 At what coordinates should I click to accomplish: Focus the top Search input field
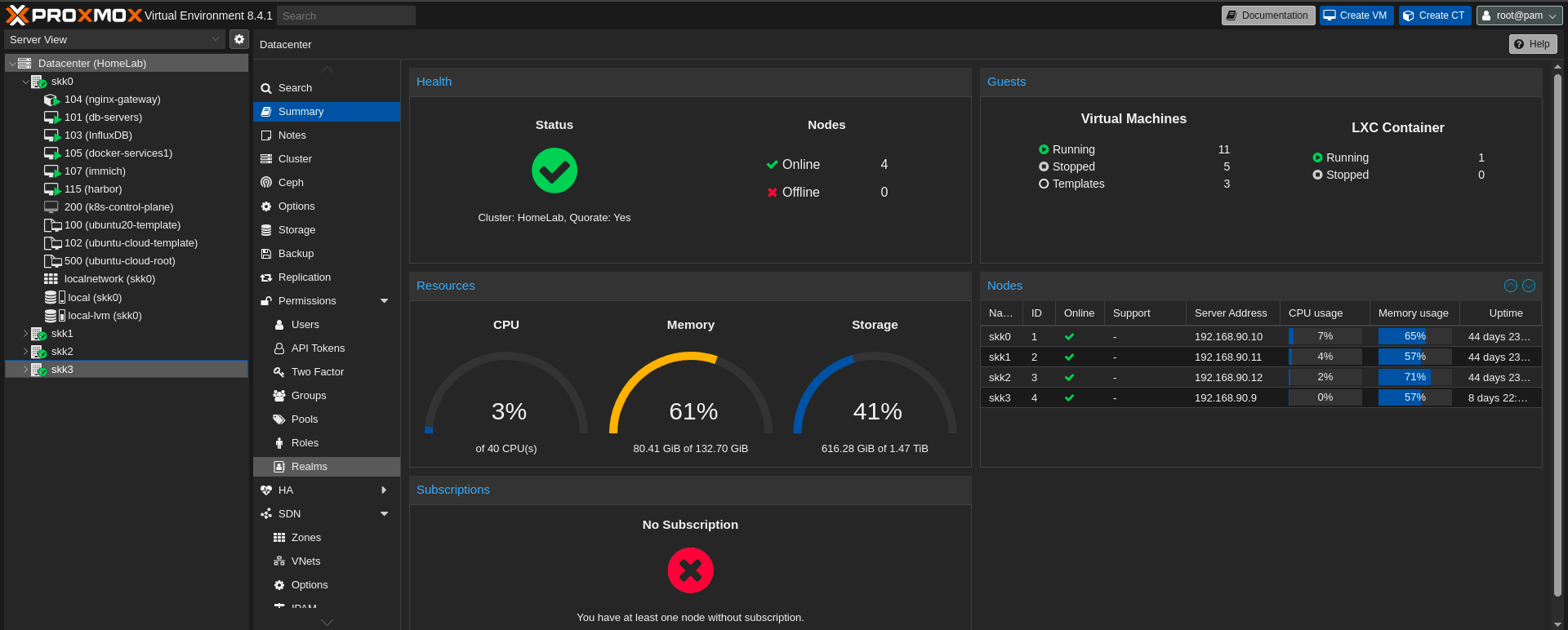point(346,16)
